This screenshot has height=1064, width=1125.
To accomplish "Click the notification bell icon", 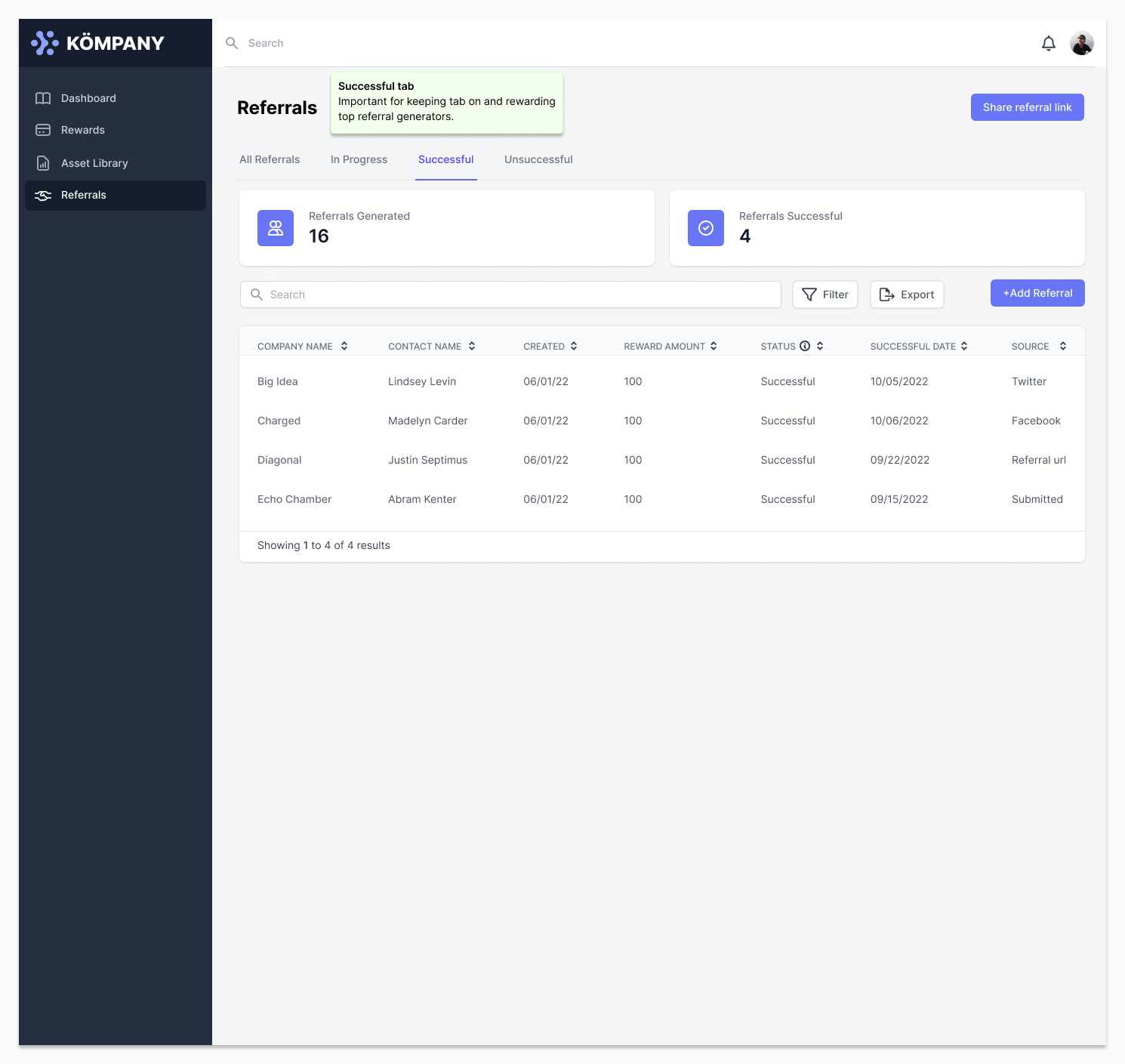I will click(1048, 44).
